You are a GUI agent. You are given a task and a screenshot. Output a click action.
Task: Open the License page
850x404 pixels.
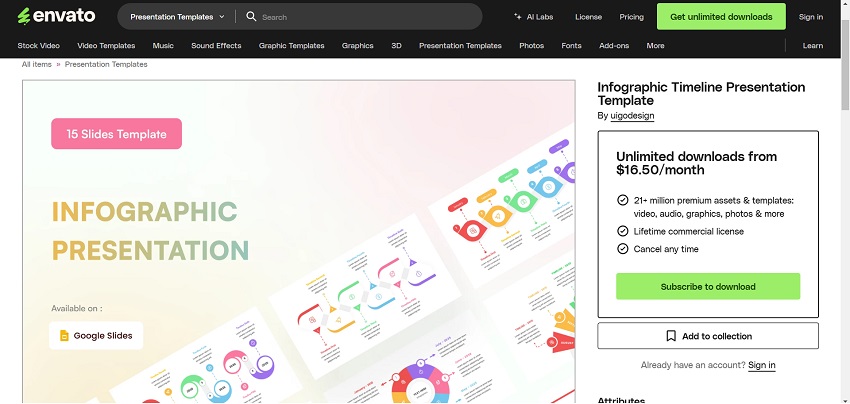[588, 17]
